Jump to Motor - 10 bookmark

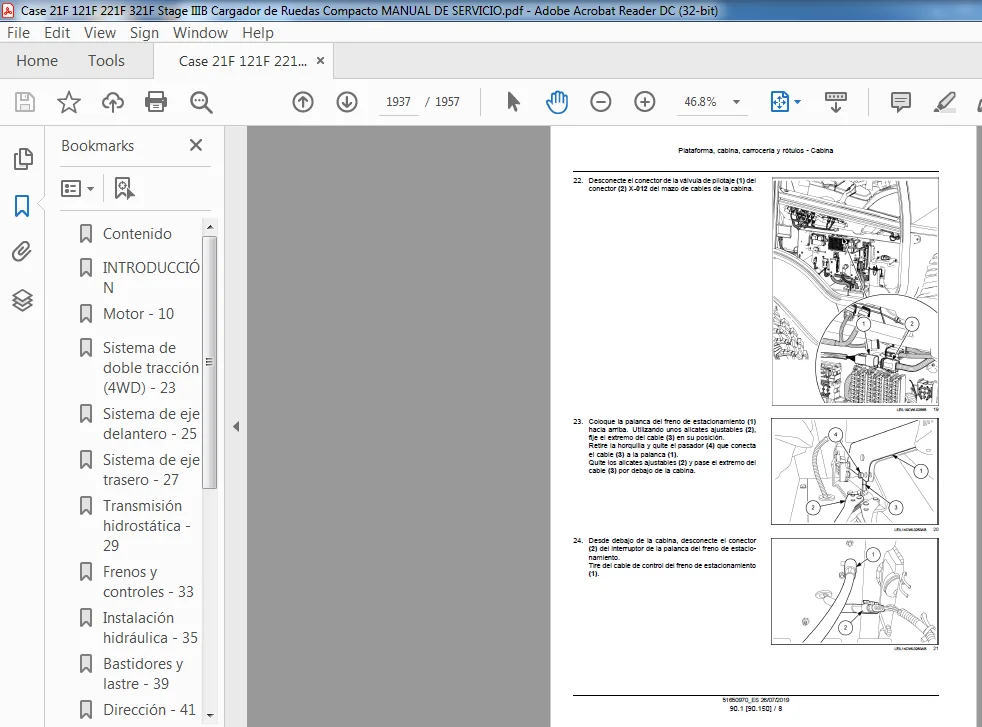click(138, 314)
